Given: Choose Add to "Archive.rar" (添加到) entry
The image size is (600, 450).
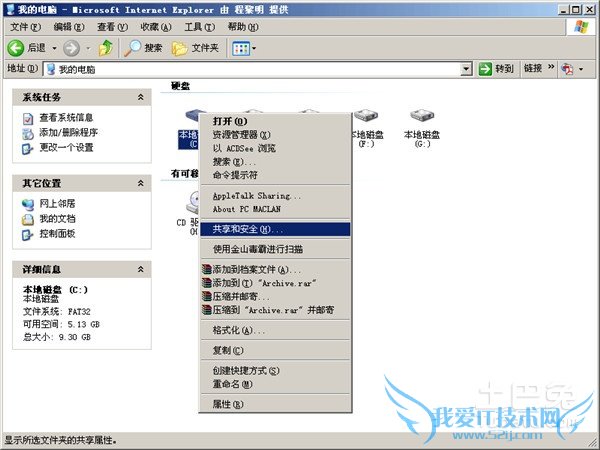Looking at the screenshot, I should point(276,284).
